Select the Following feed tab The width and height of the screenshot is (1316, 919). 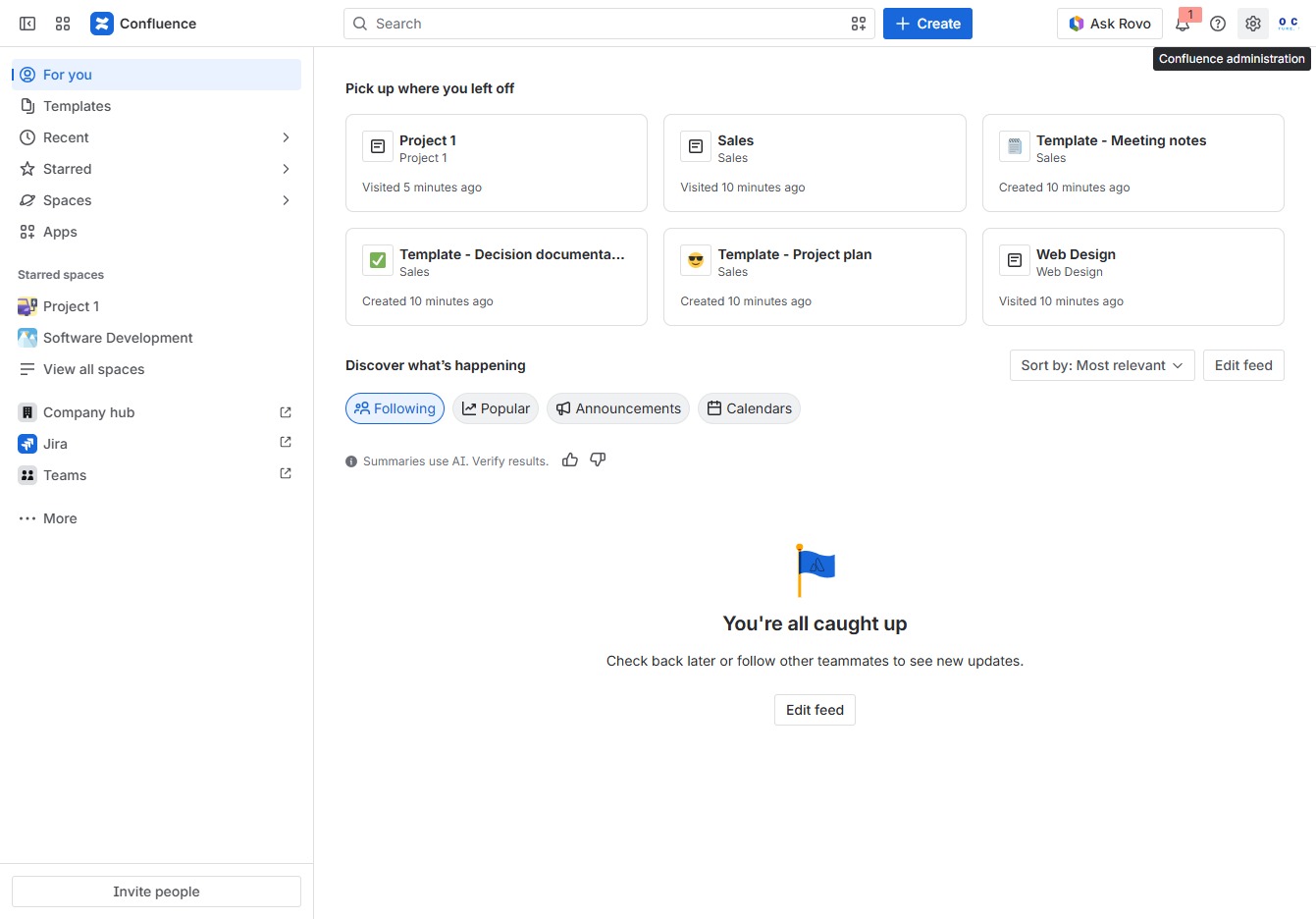click(x=395, y=408)
